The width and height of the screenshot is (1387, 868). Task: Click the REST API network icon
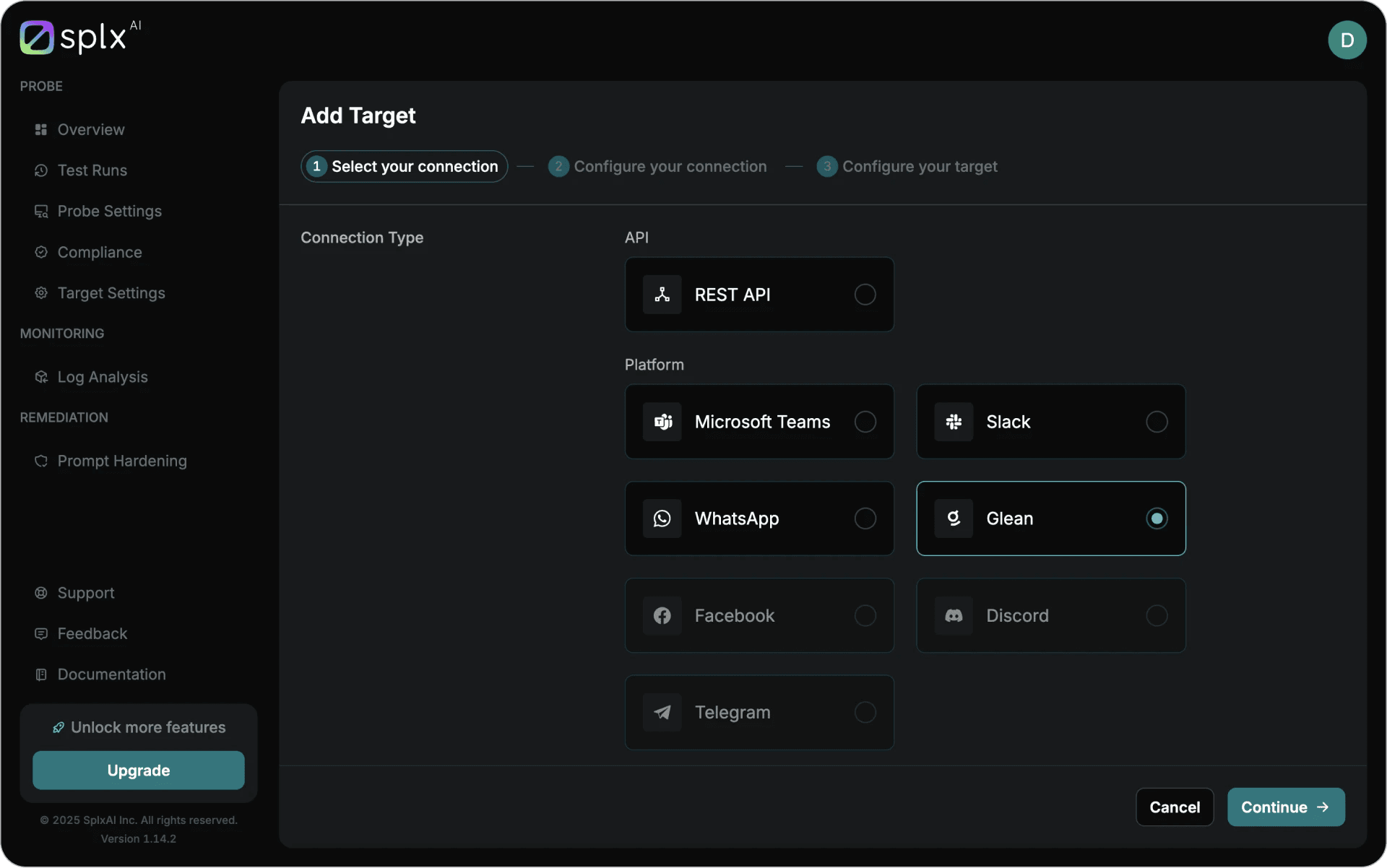(x=662, y=295)
